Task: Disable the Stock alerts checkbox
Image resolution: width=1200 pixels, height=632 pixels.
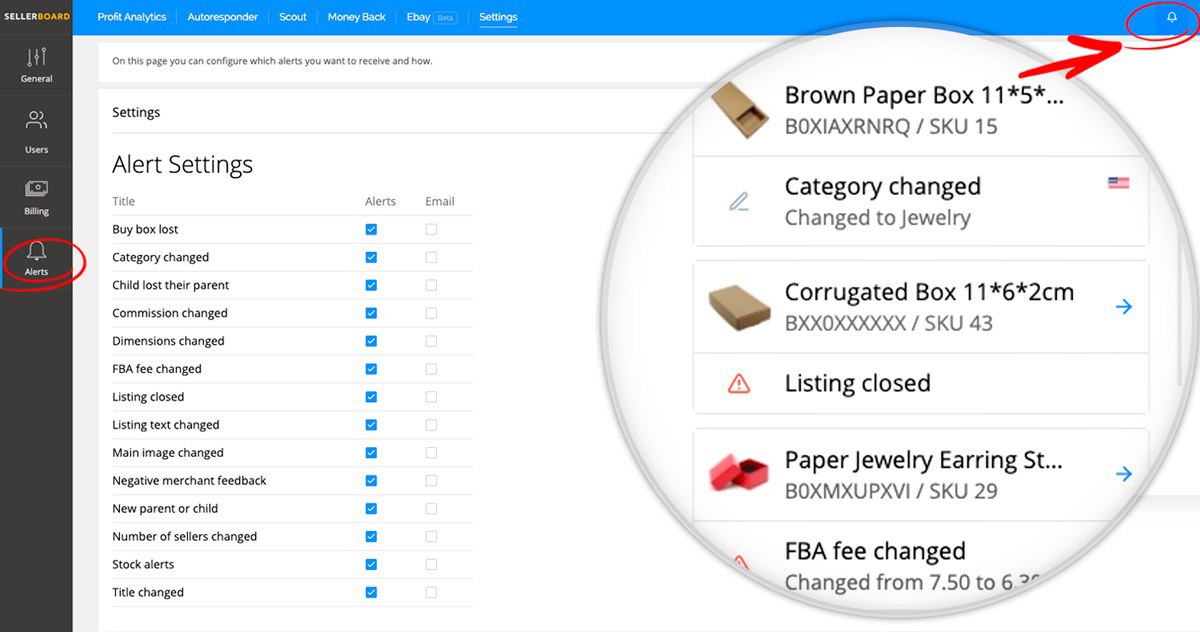Action: (371, 564)
